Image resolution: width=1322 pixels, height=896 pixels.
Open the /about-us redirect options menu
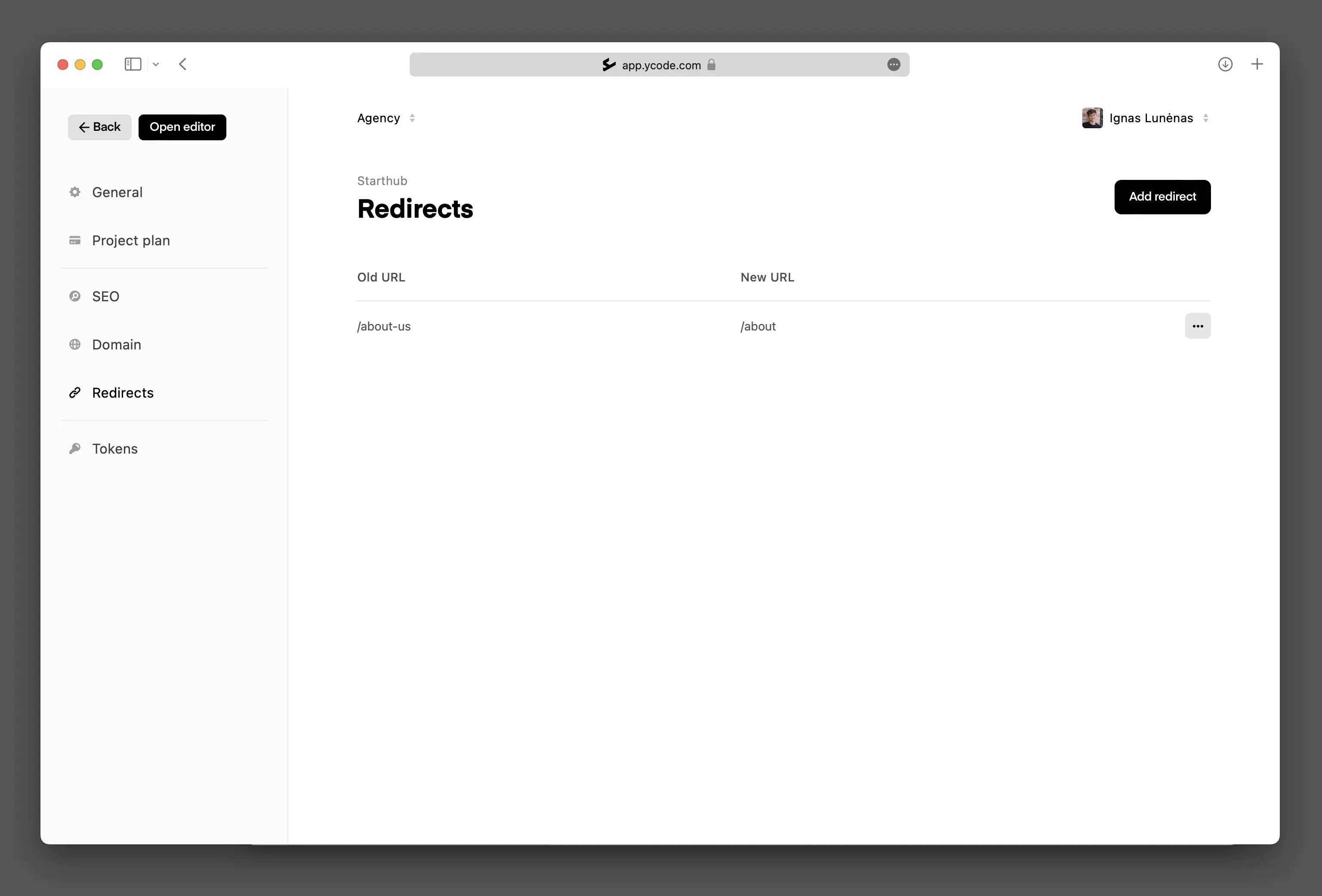pos(1198,326)
